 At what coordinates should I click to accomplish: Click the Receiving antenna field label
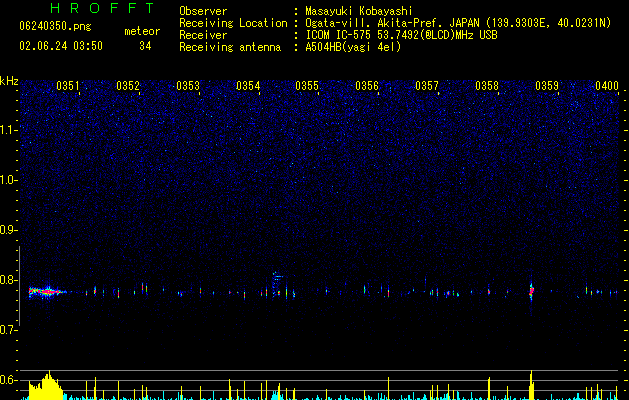click(230, 47)
